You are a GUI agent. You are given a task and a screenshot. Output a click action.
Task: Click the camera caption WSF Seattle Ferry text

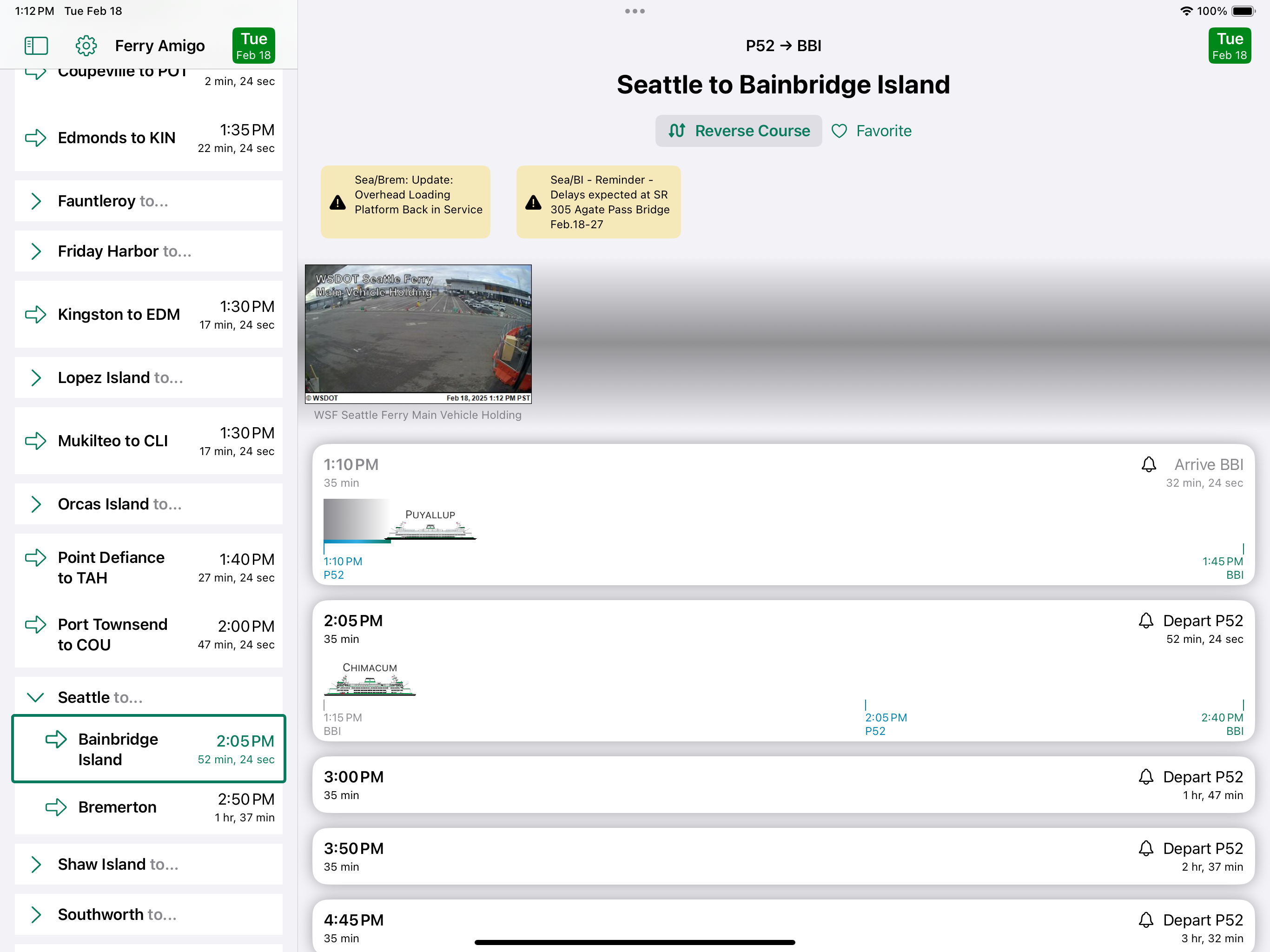point(417,415)
